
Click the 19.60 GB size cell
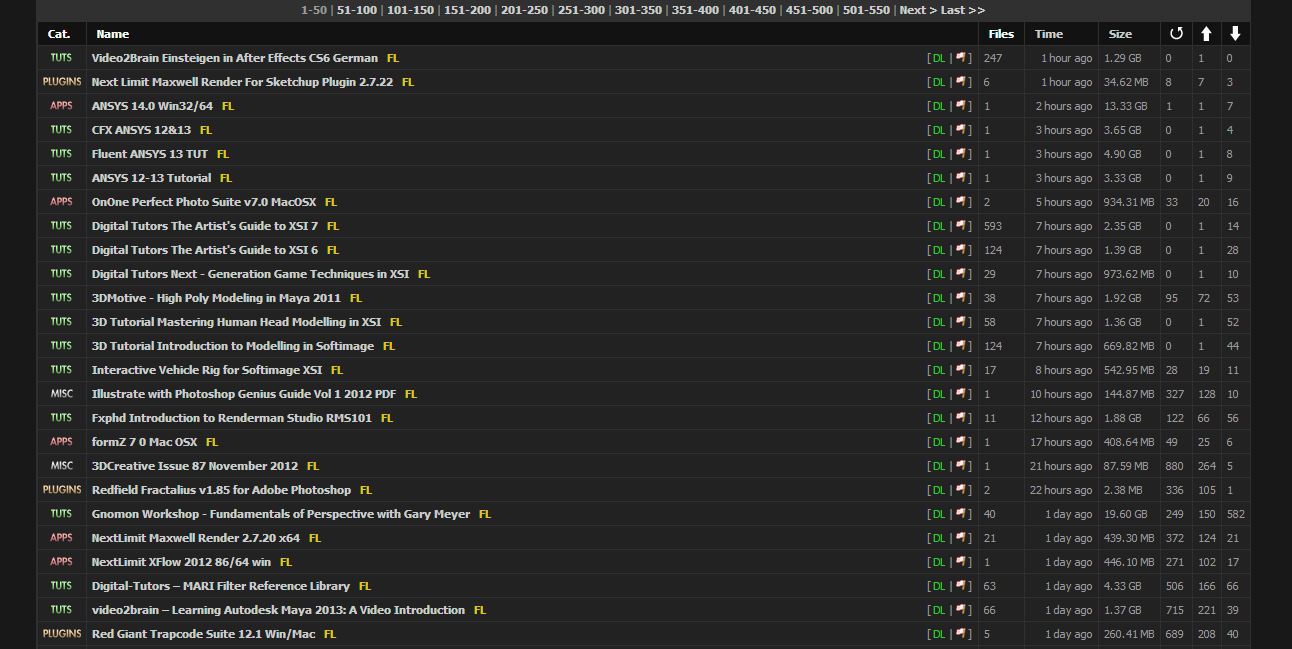[1126, 514]
